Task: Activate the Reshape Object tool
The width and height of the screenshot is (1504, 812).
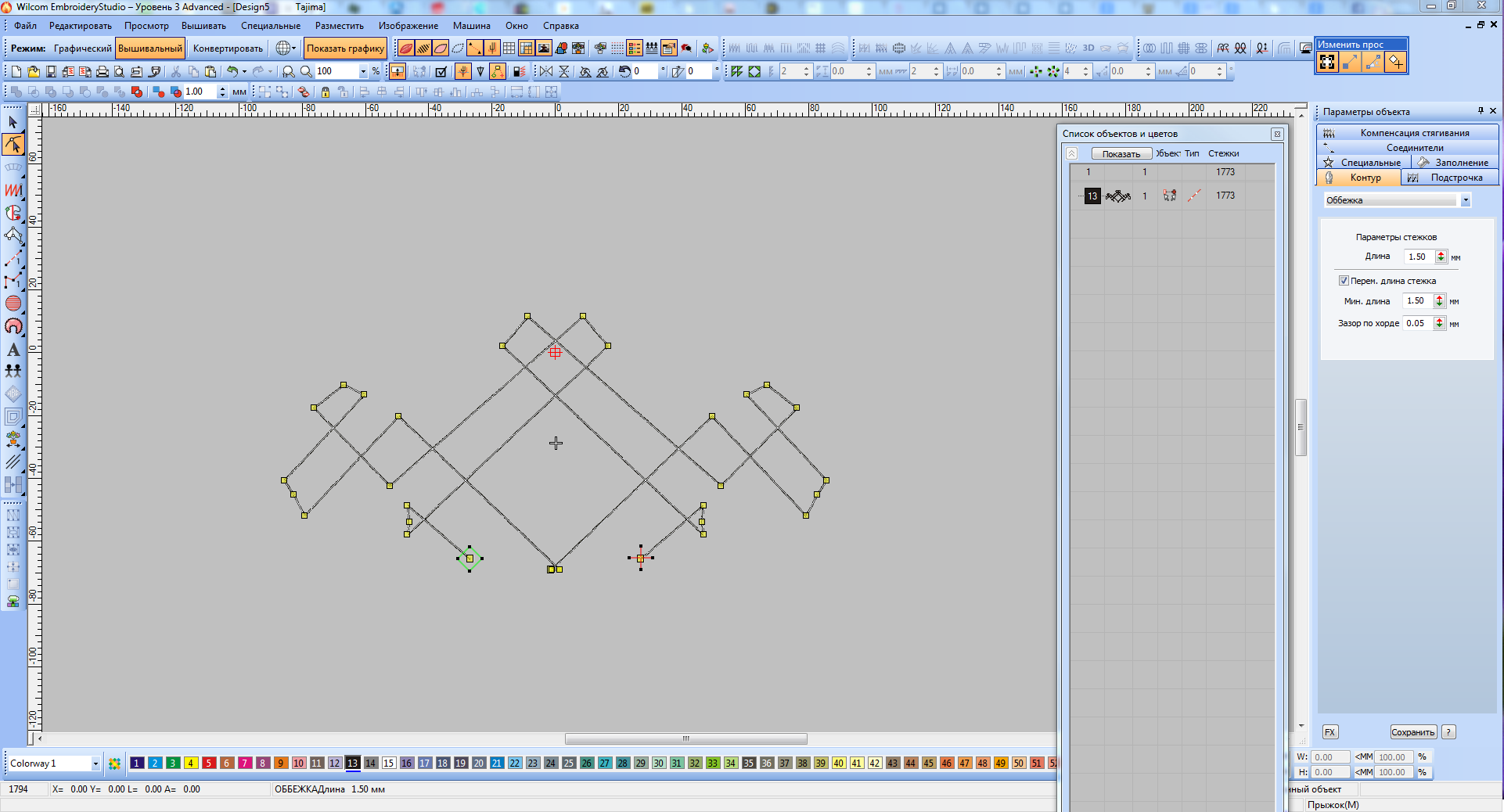Action: [13, 145]
